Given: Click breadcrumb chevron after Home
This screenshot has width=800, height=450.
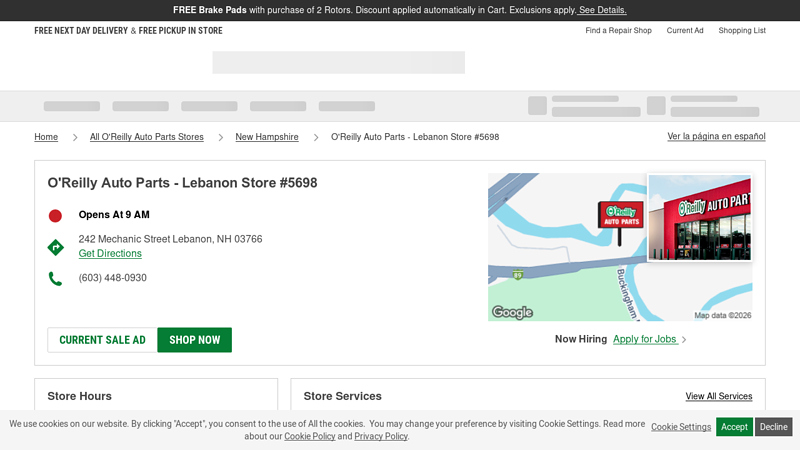Looking at the screenshot, I should (73, 137).
